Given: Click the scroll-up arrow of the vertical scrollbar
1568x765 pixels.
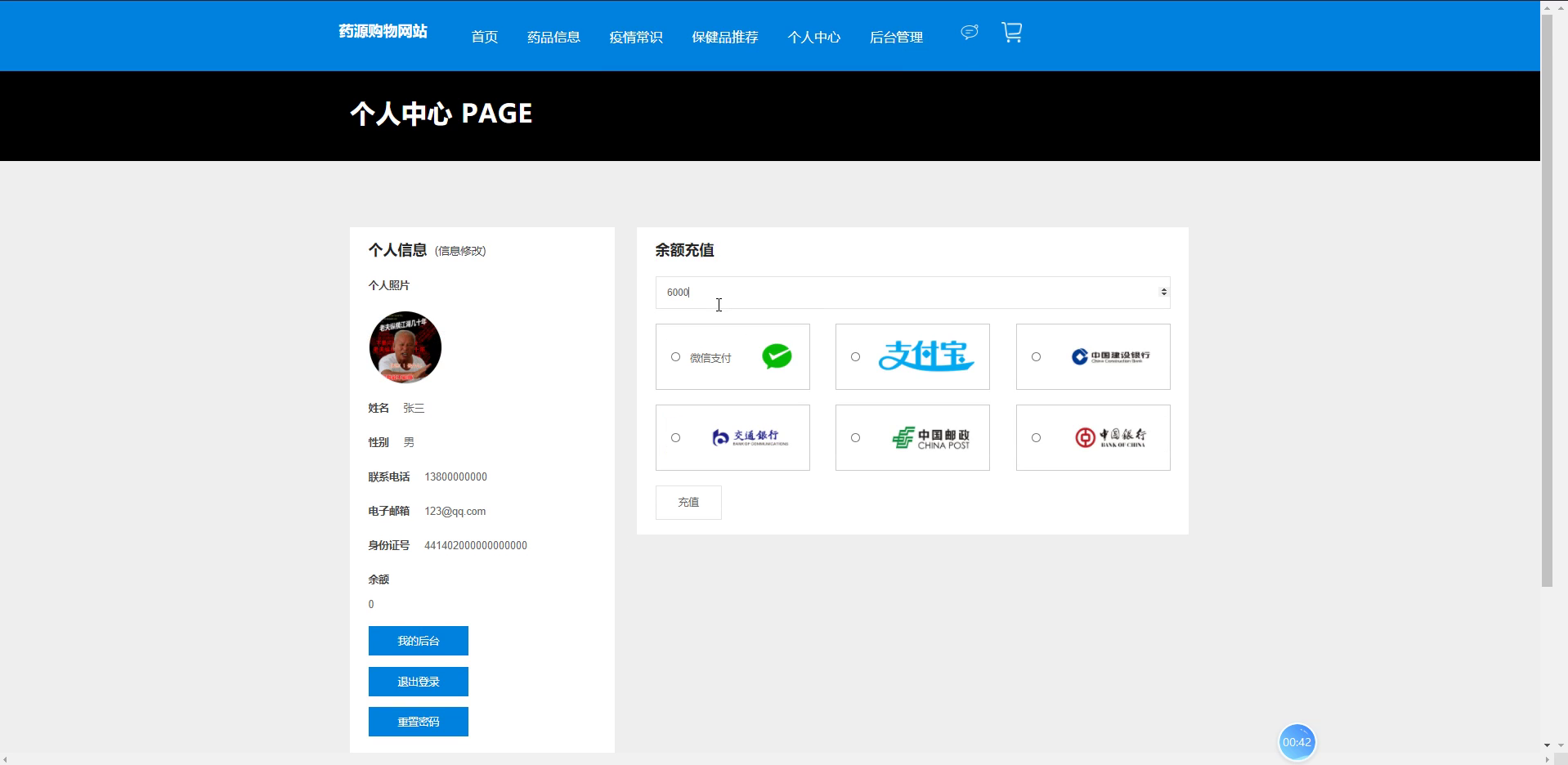Looking at the screenshot, I should [1546, 7].
